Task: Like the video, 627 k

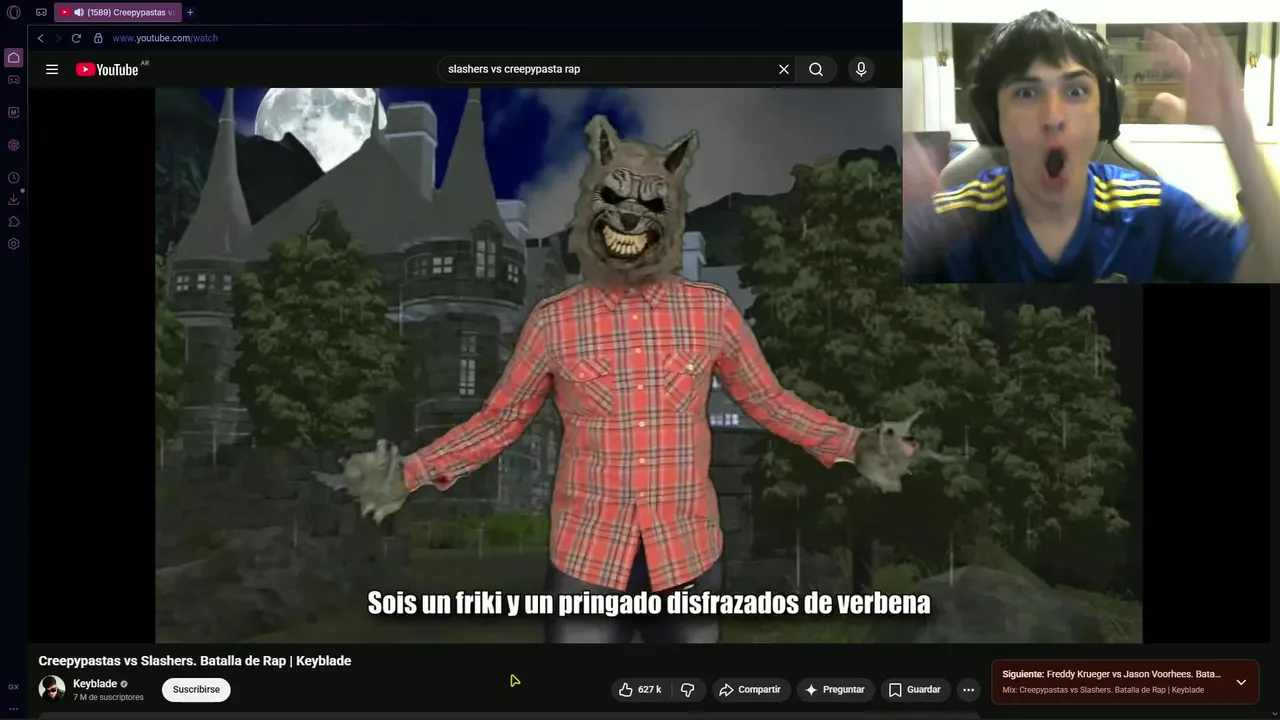Action: point(640,689)
